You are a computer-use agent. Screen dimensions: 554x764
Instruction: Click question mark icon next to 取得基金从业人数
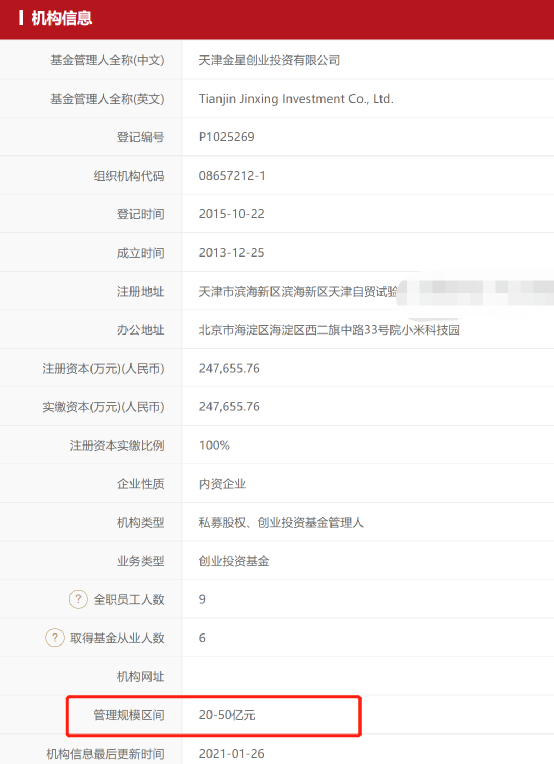pos(55,637)
